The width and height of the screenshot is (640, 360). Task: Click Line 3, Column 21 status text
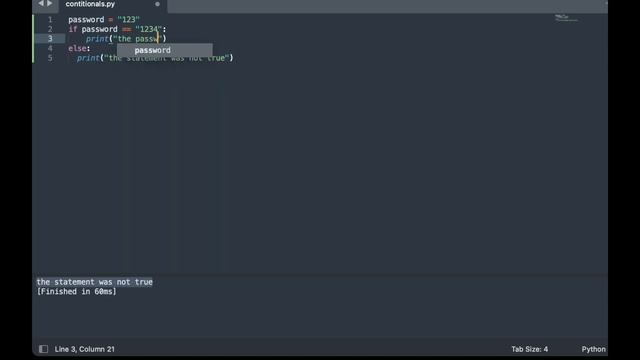pos(84,349)
